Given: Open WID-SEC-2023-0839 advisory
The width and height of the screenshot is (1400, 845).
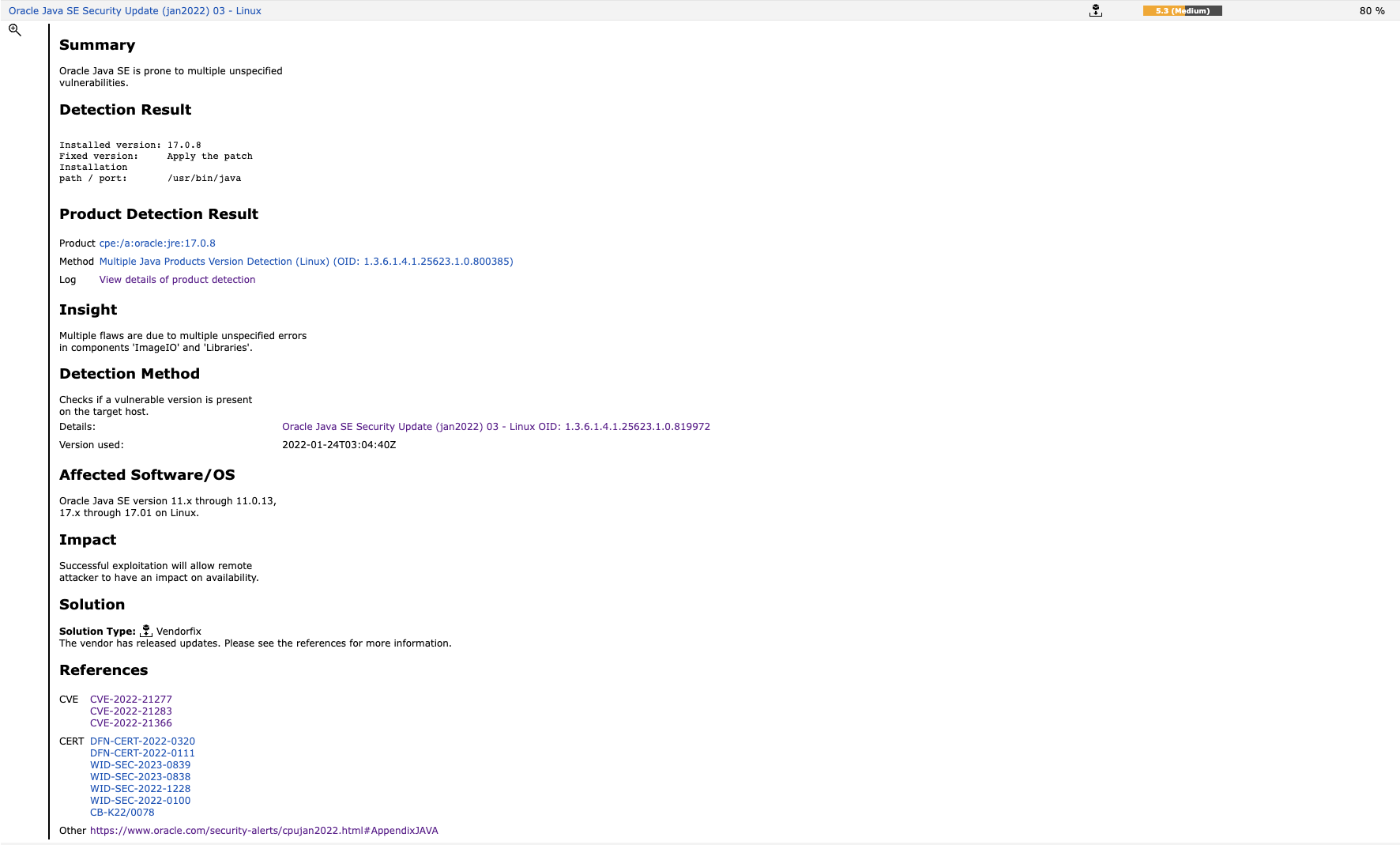Looking at the screenshot, I should [x=140, y=765].
